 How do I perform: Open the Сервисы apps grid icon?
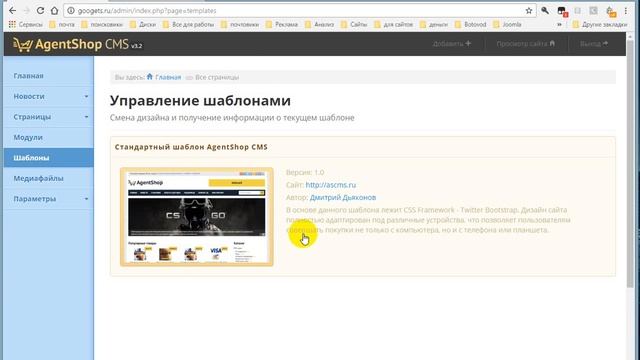click(x=12, y=24)
